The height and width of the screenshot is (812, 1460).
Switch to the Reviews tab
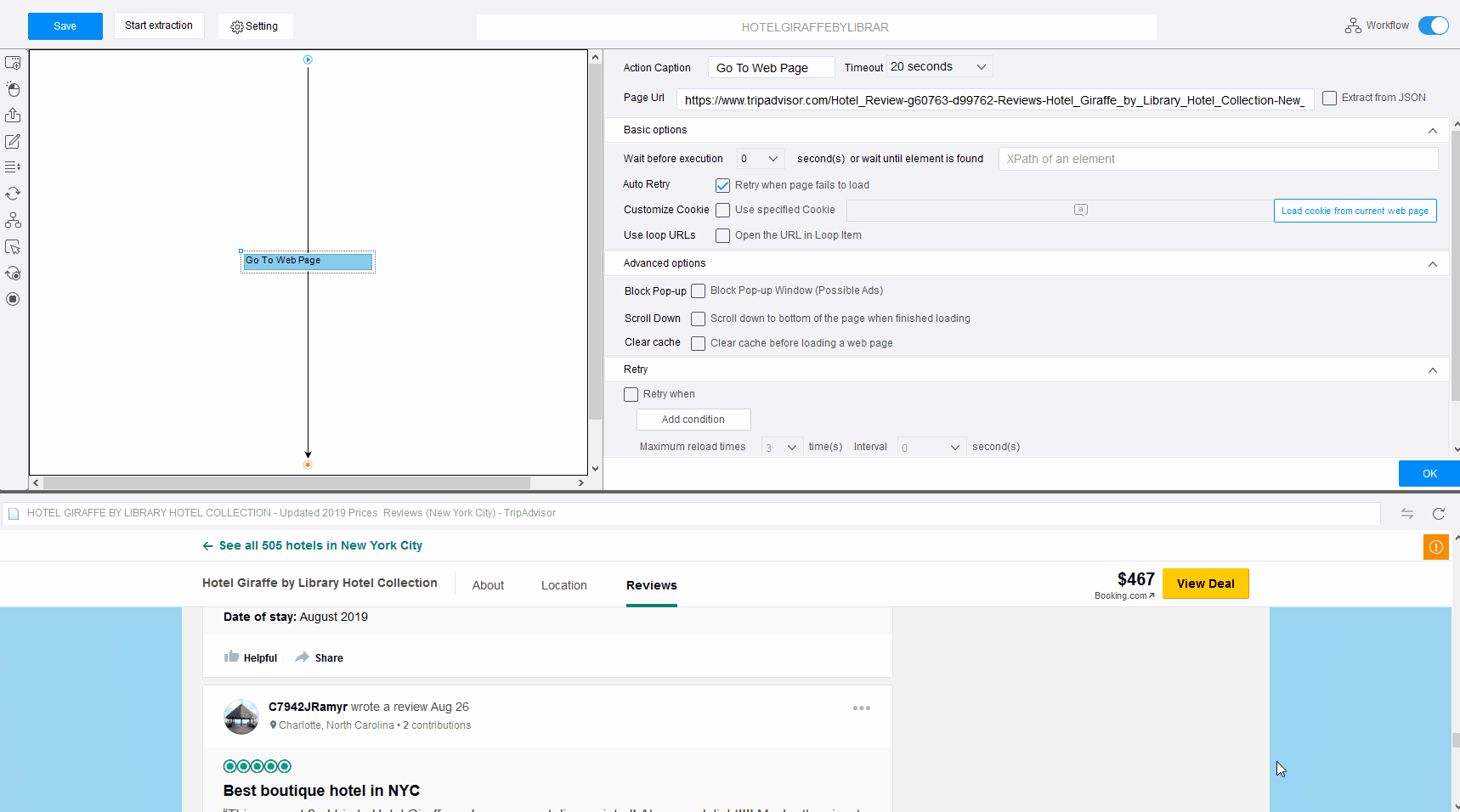coord(652,585)
